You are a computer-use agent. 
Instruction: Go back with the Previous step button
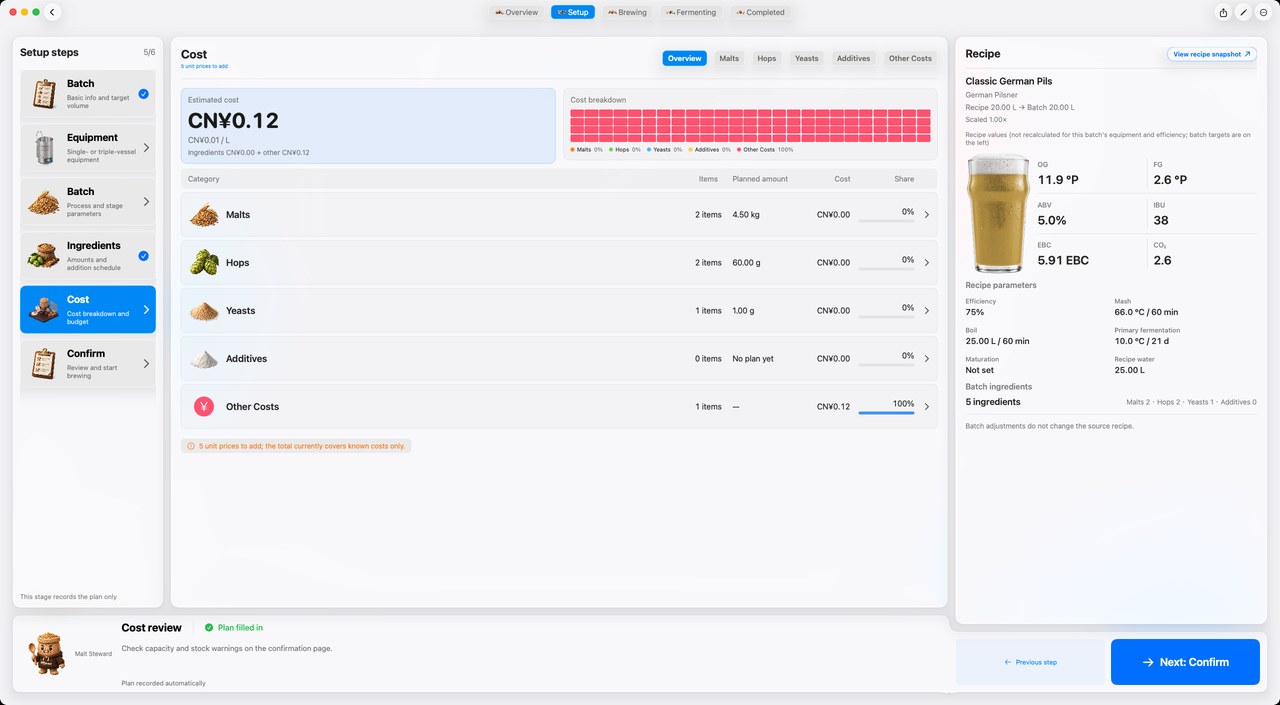(x=1030, y=662)
